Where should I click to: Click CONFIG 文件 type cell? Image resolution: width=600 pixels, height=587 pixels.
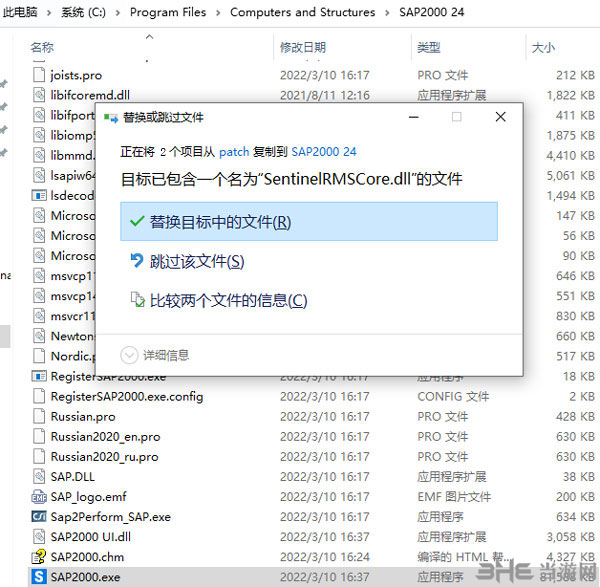(x=453, y=396)
